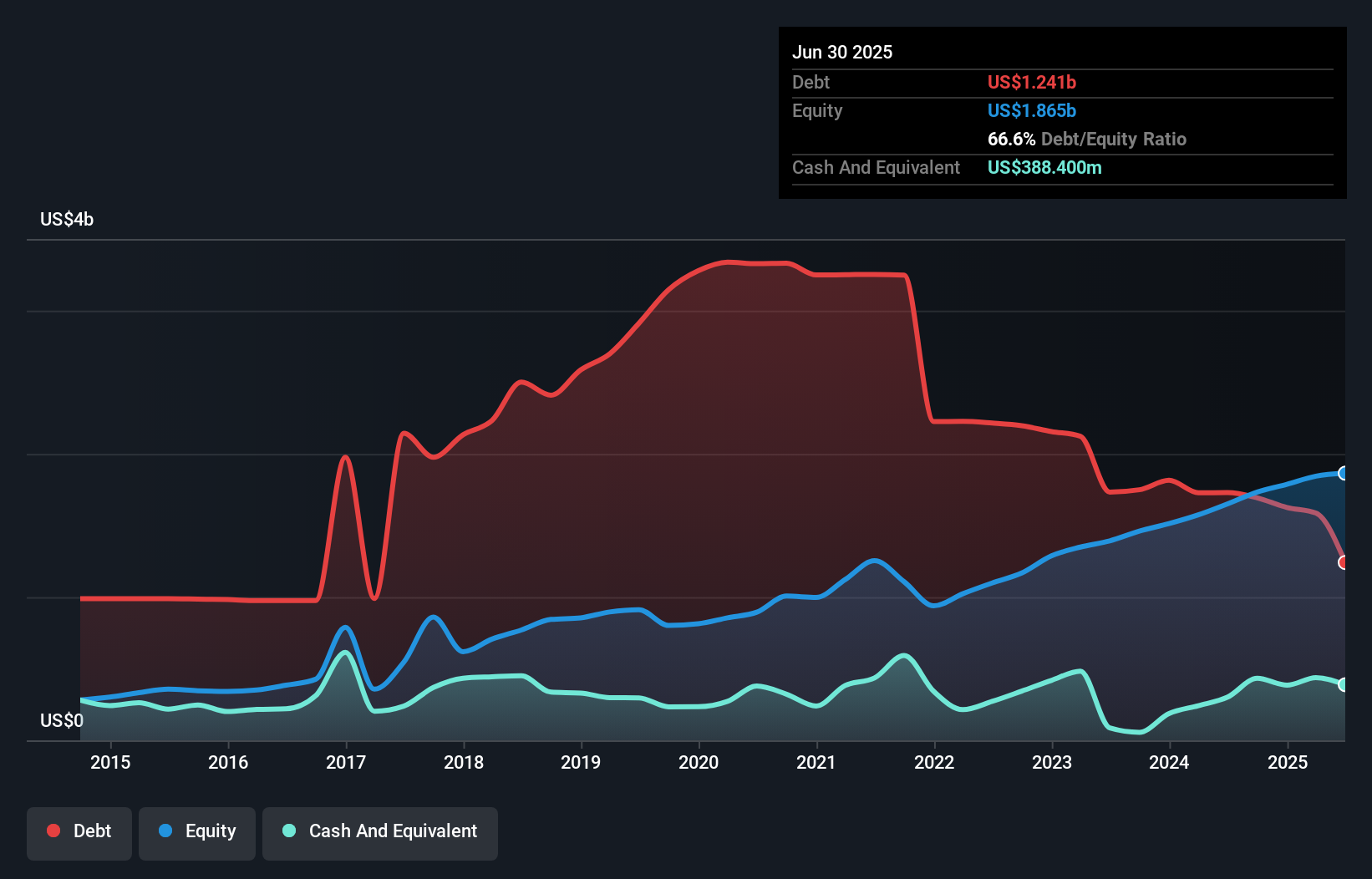Click the US$1.241b debt value in tooltip

(x=1032, y=82)
